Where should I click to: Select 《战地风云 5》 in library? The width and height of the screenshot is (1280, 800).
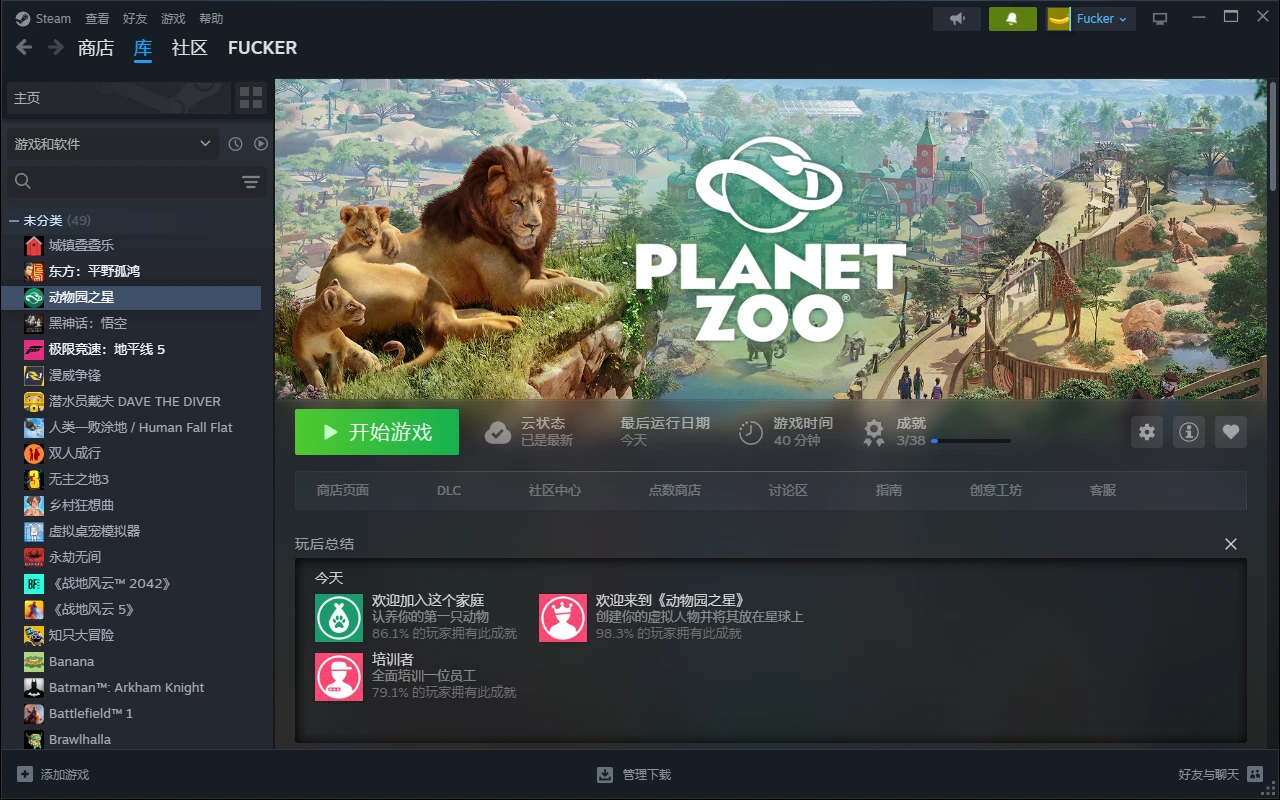[x=91, y=609]
